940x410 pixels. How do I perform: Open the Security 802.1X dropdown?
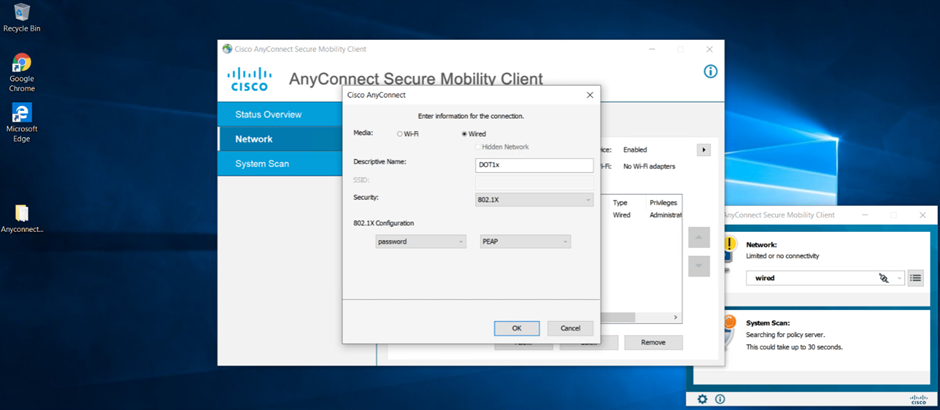[x=534, y=200]
